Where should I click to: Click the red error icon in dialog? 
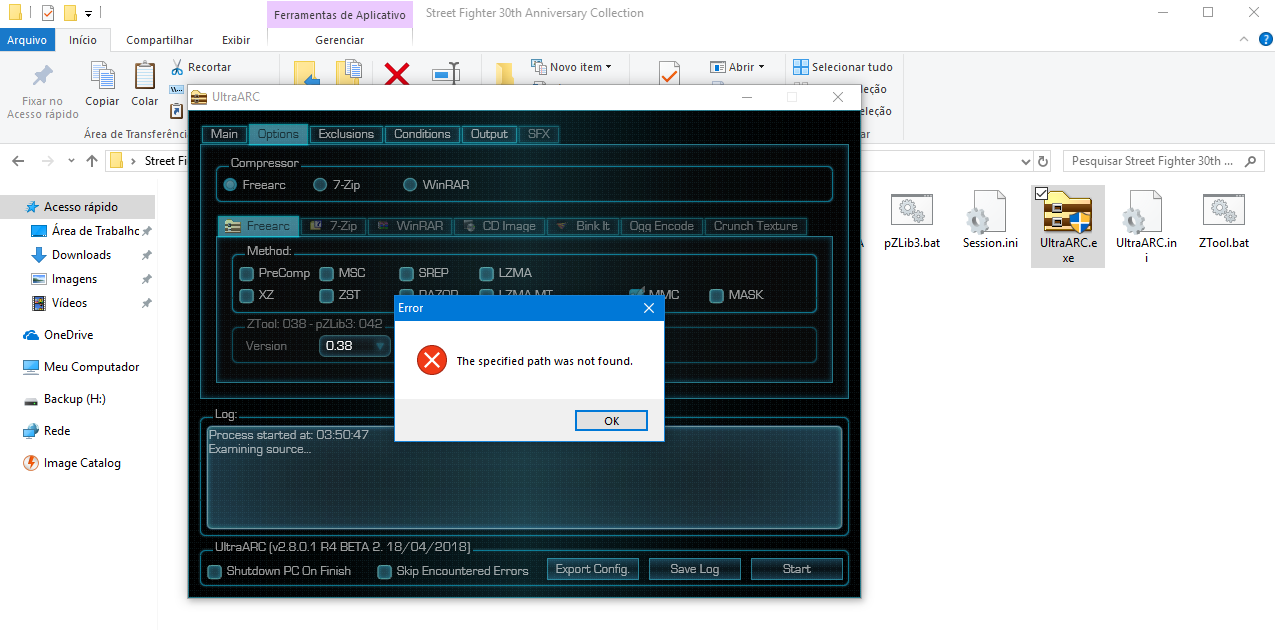click(432, 361)
